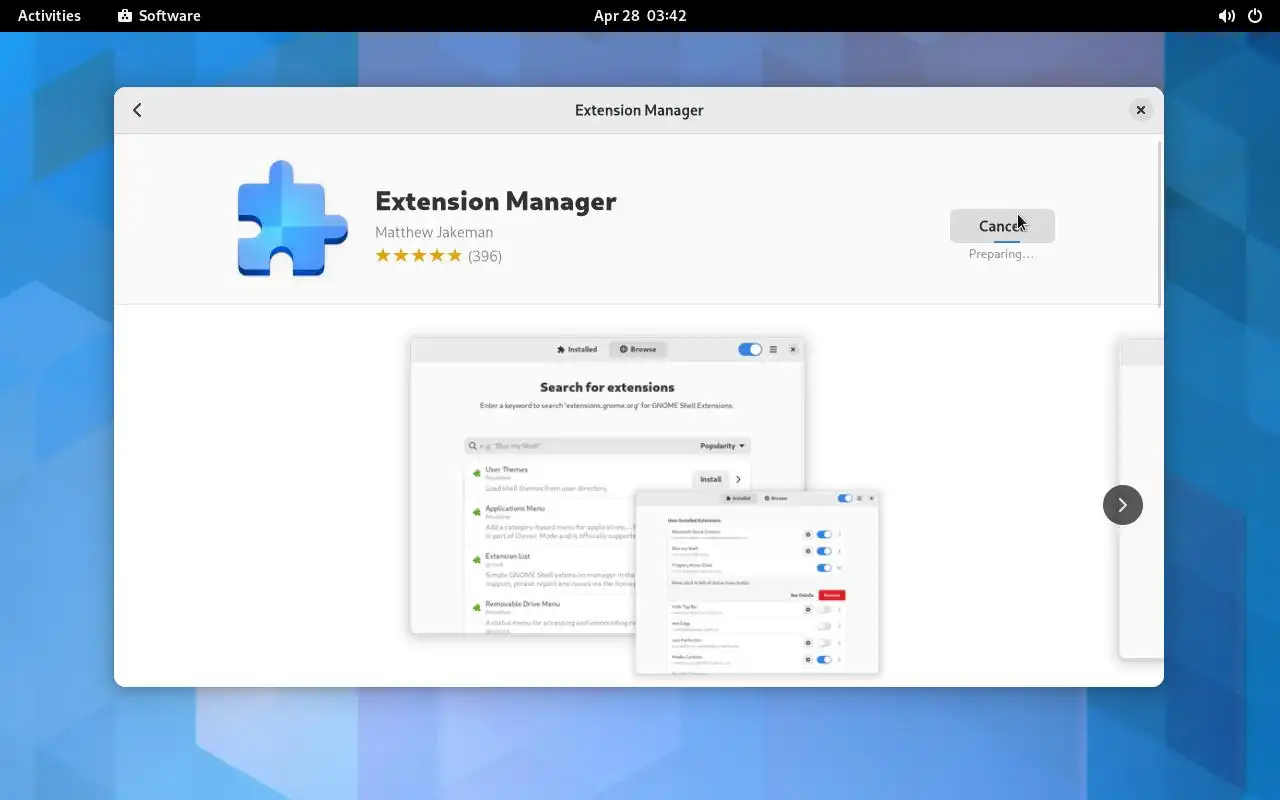Click the five-star rating row

(x=418, y=256)
